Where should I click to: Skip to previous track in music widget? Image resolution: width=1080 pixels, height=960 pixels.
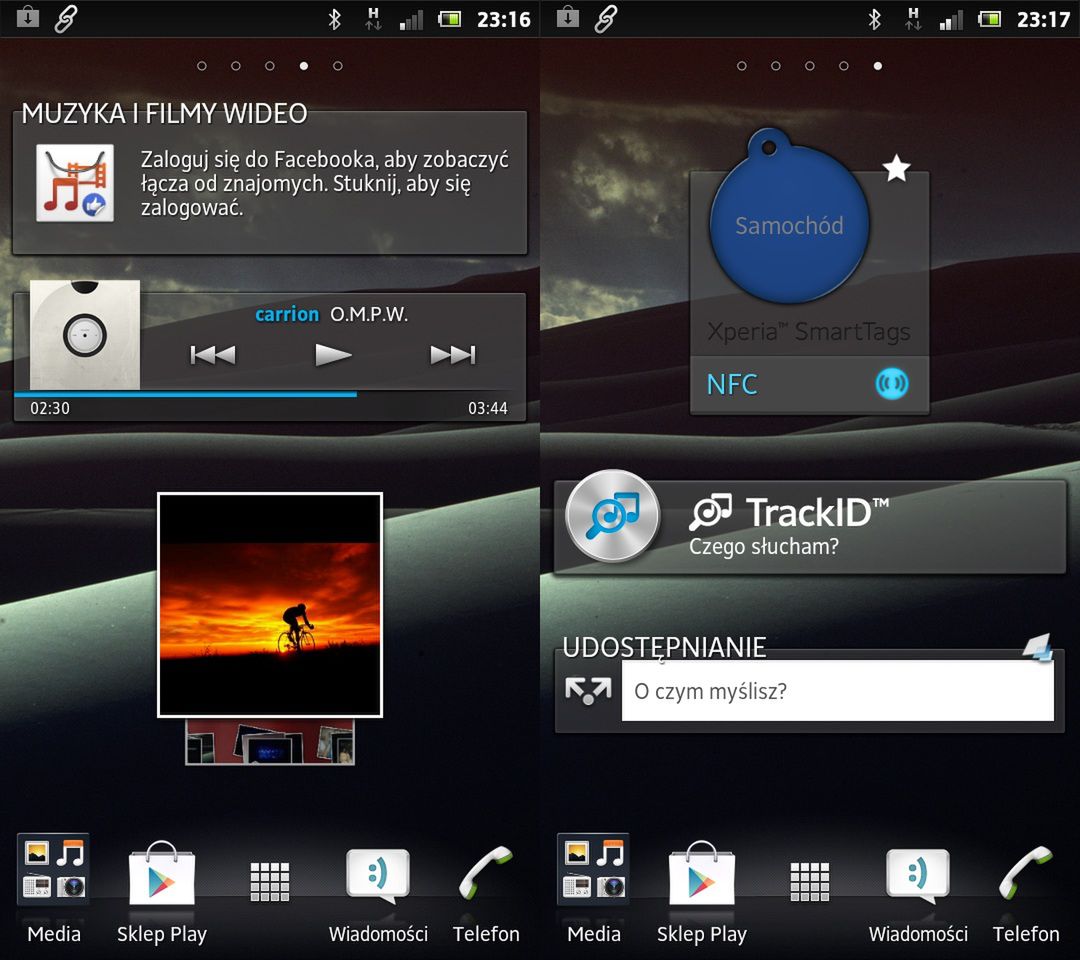click(213, 355)
